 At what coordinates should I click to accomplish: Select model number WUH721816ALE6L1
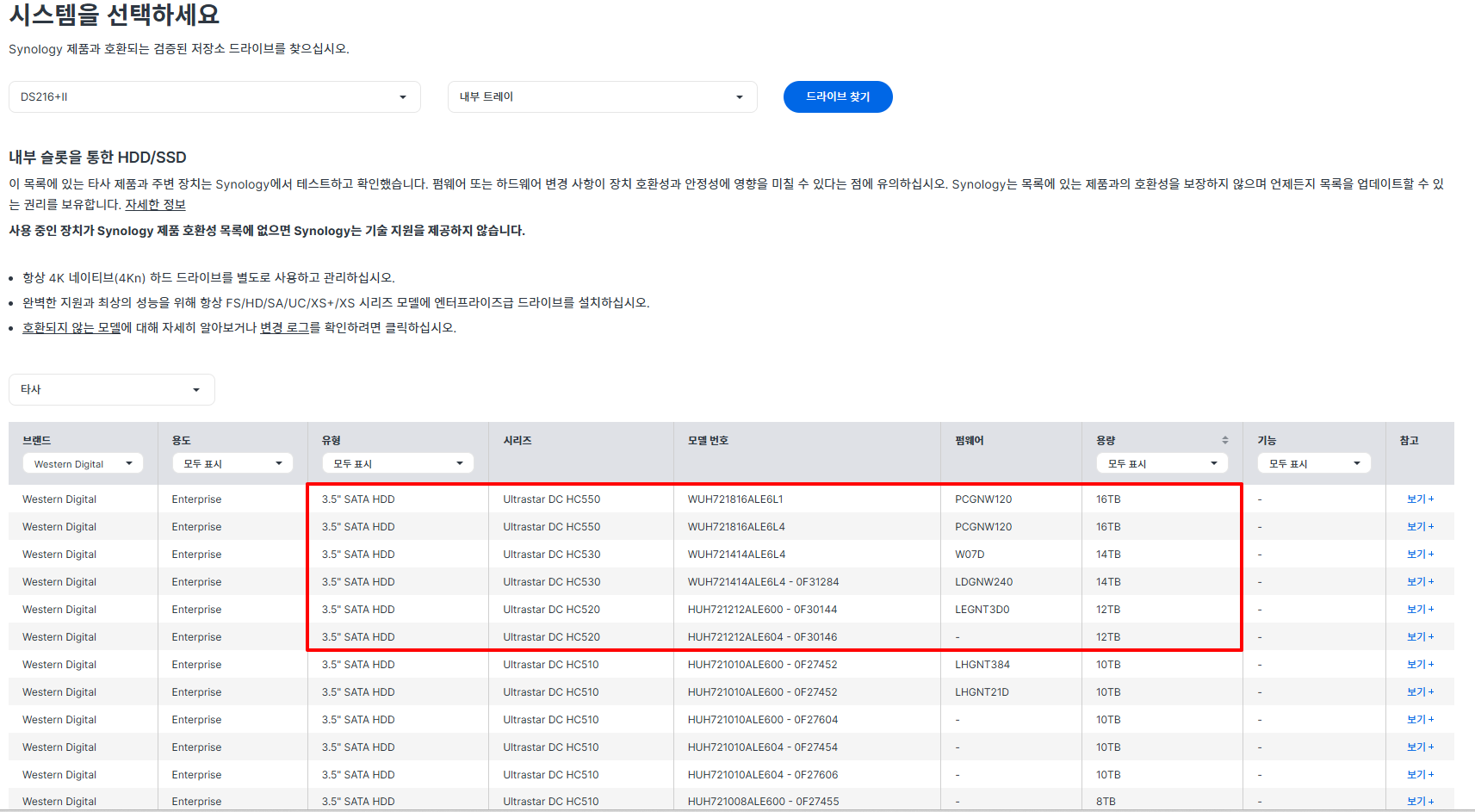click(735, 499)
